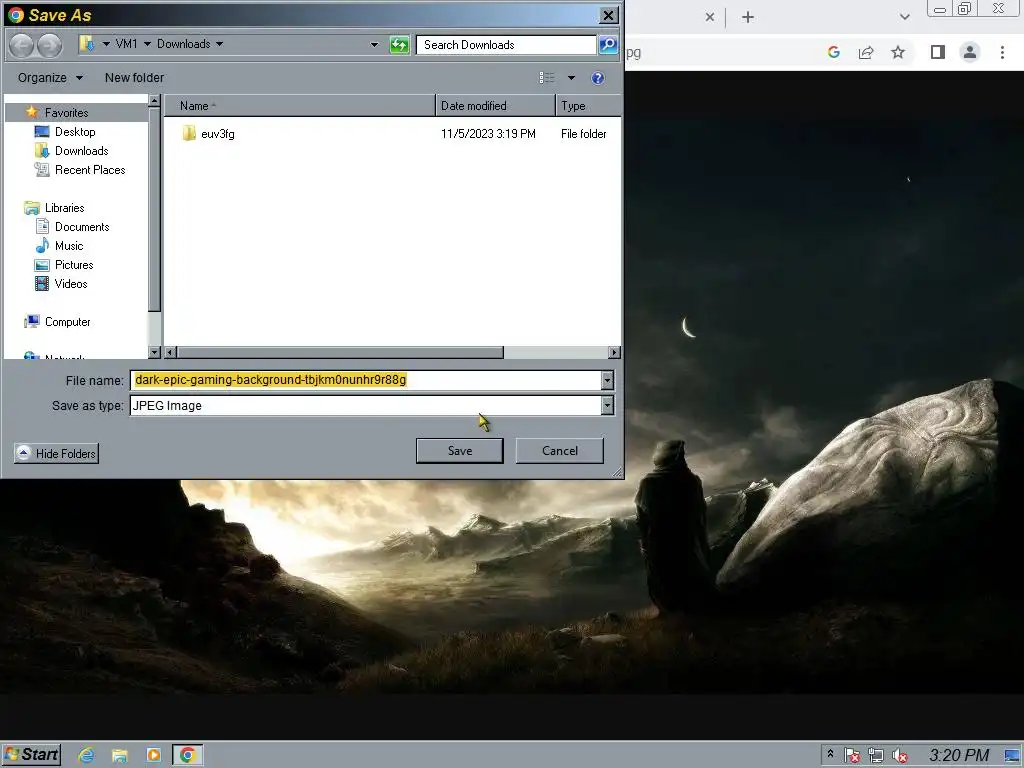The width and height of the screenshot is (1024, 768).
Task: Open Internet Explorer from taskbar
Action: click(86, 755)
